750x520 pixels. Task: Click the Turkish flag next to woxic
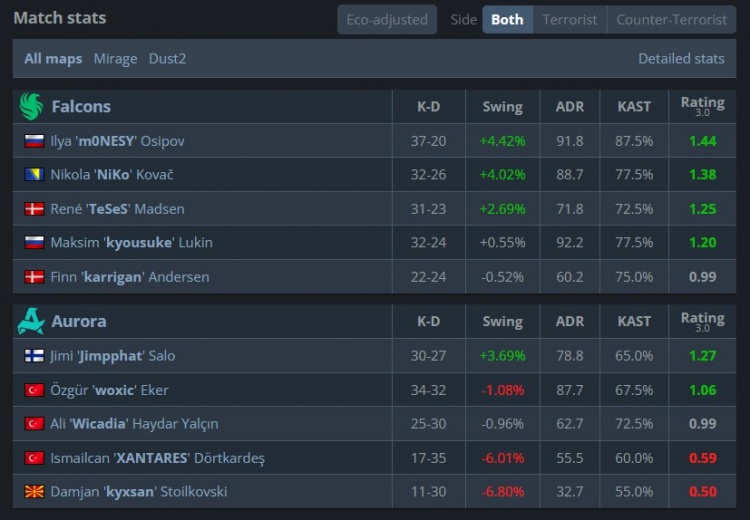(x=34, y=390)
